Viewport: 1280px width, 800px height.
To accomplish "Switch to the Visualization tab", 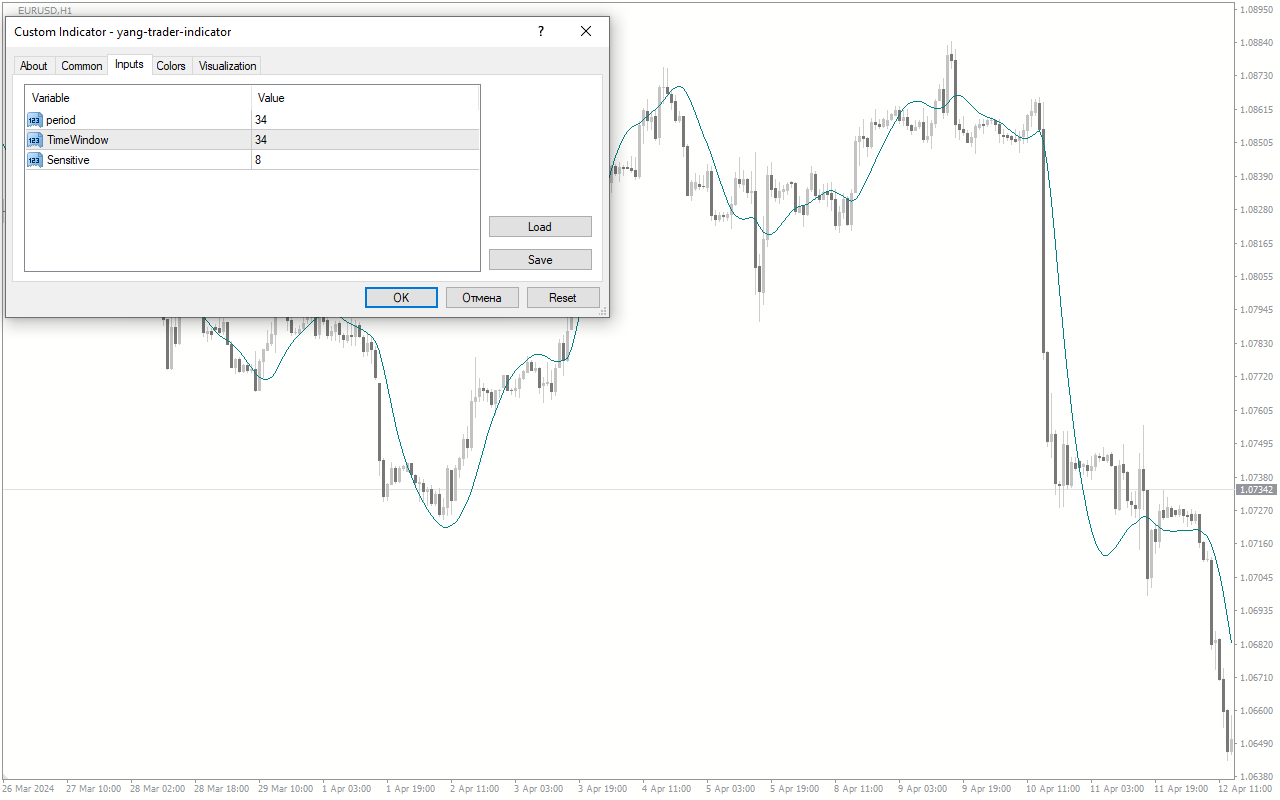I will (228, 66).
